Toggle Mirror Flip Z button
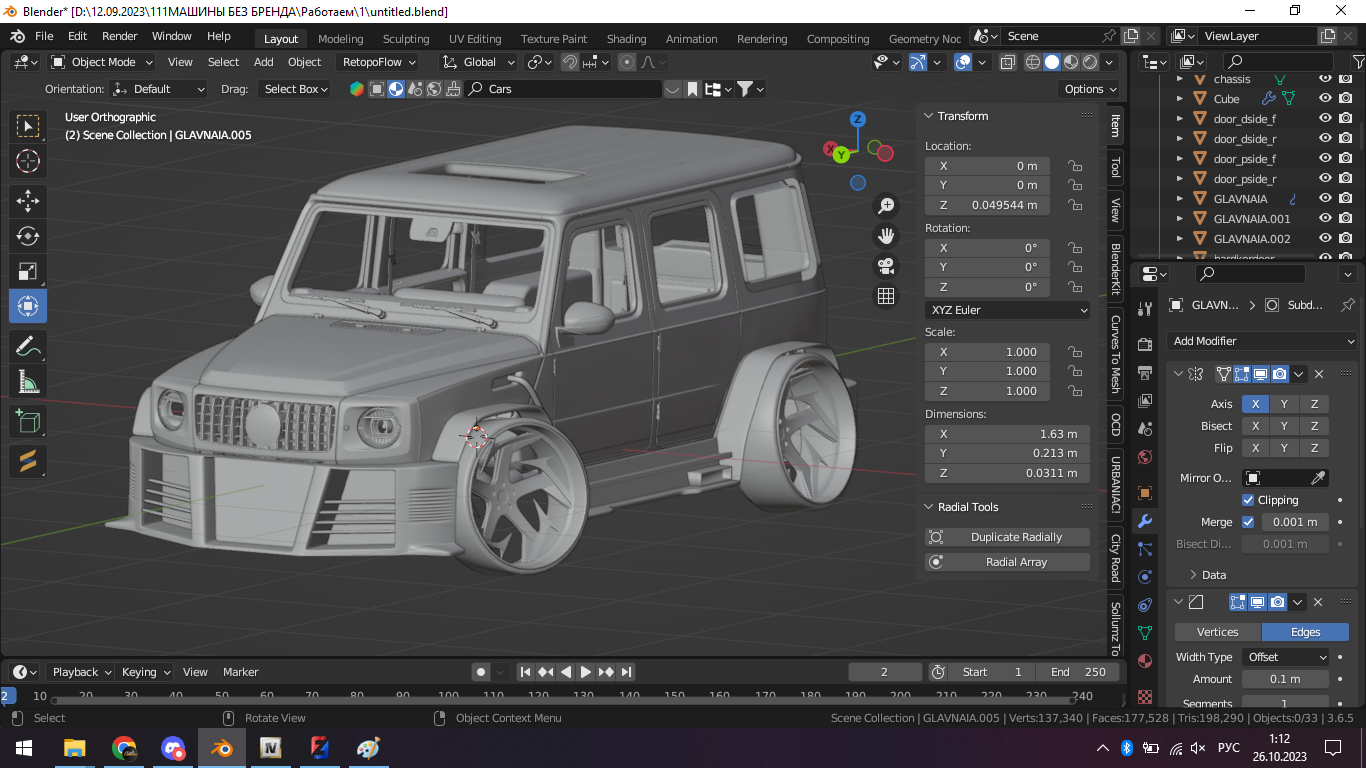The width and height of the screenshot is (1366, 768). (x=1314, y=448)
